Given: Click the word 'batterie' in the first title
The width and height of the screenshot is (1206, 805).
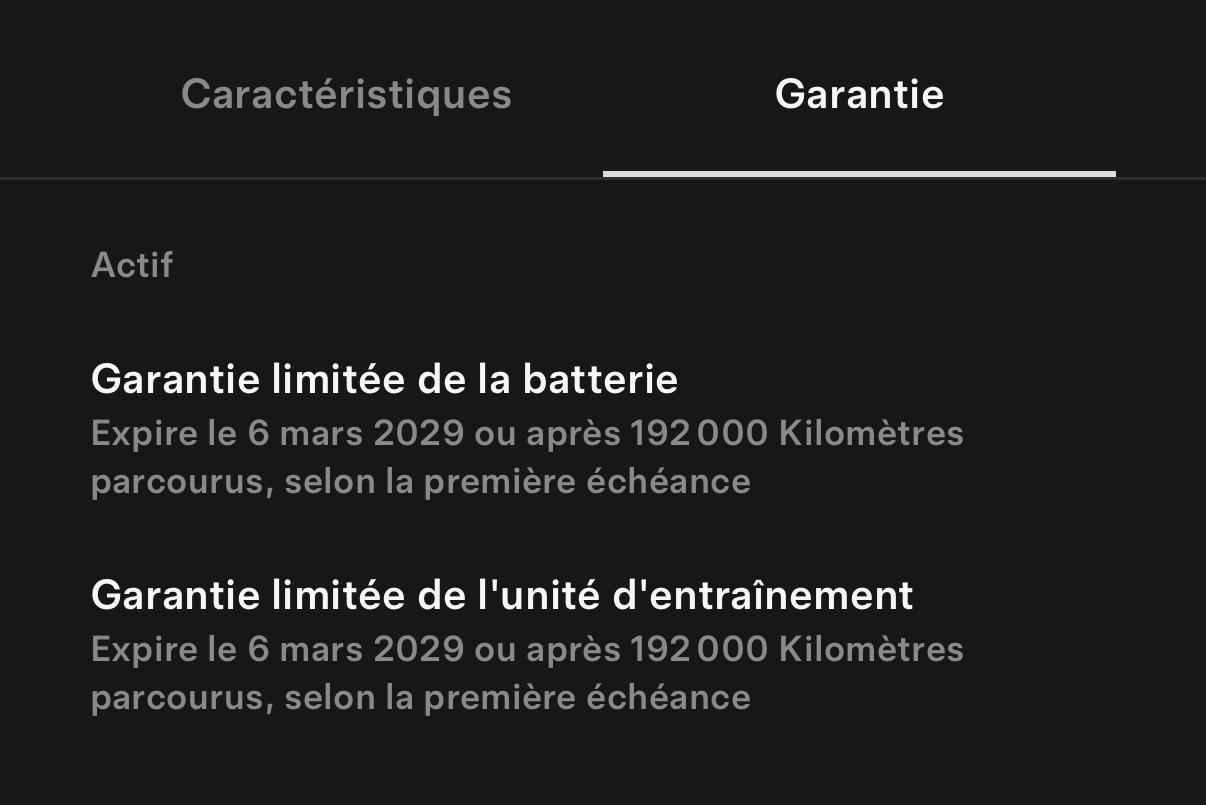Looking at the screenshot, I should [x=600, y=379].
